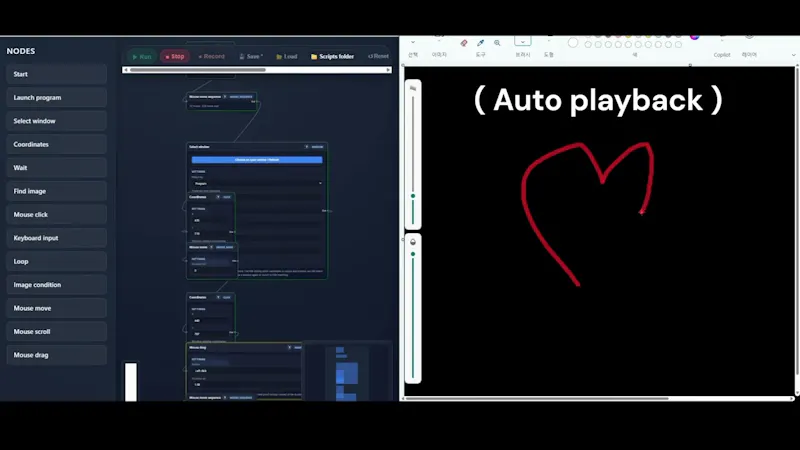Remove the Mouse drag node via its X

(x=289, y=347)
